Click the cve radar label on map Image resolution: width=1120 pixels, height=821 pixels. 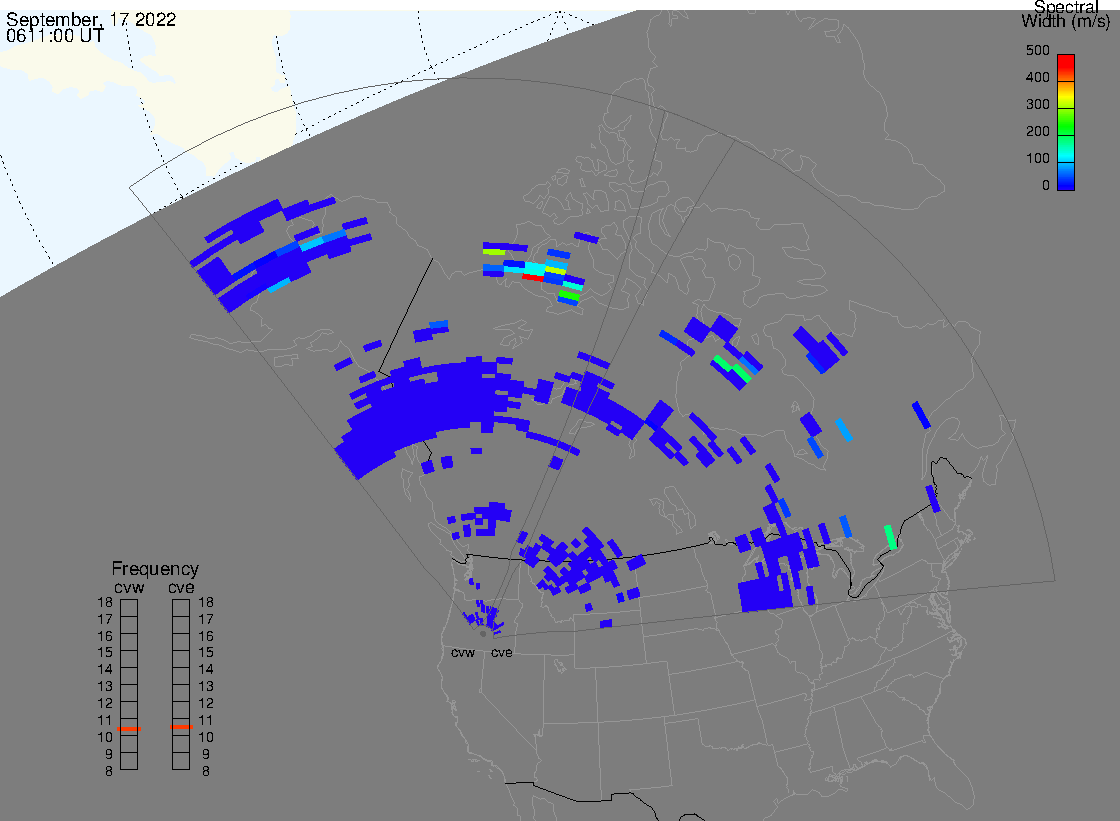(x=501, y=652)
